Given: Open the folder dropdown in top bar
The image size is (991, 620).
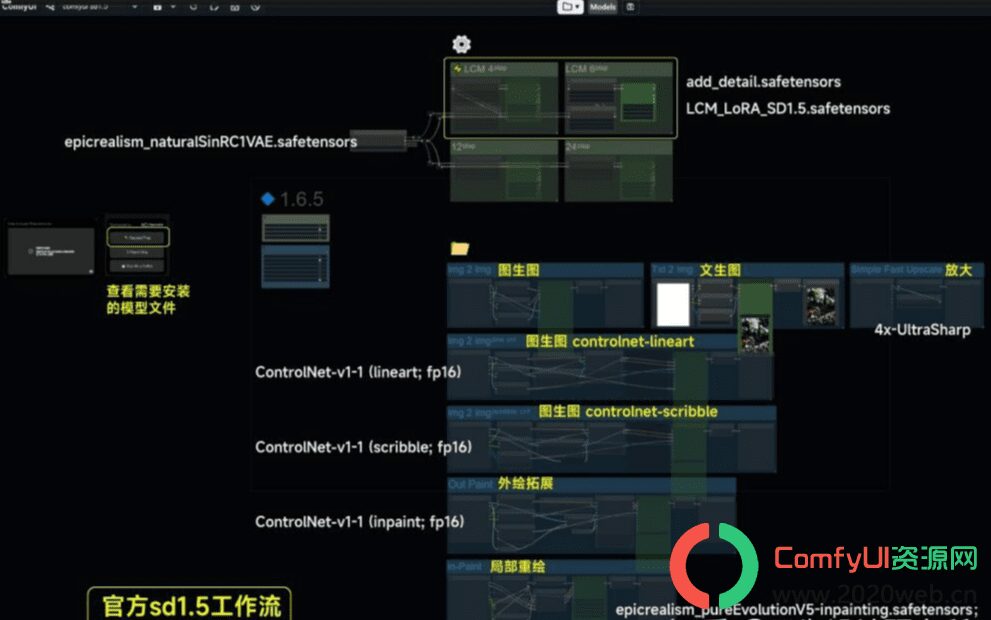Looking at the screenshot, I should (569, 7).
